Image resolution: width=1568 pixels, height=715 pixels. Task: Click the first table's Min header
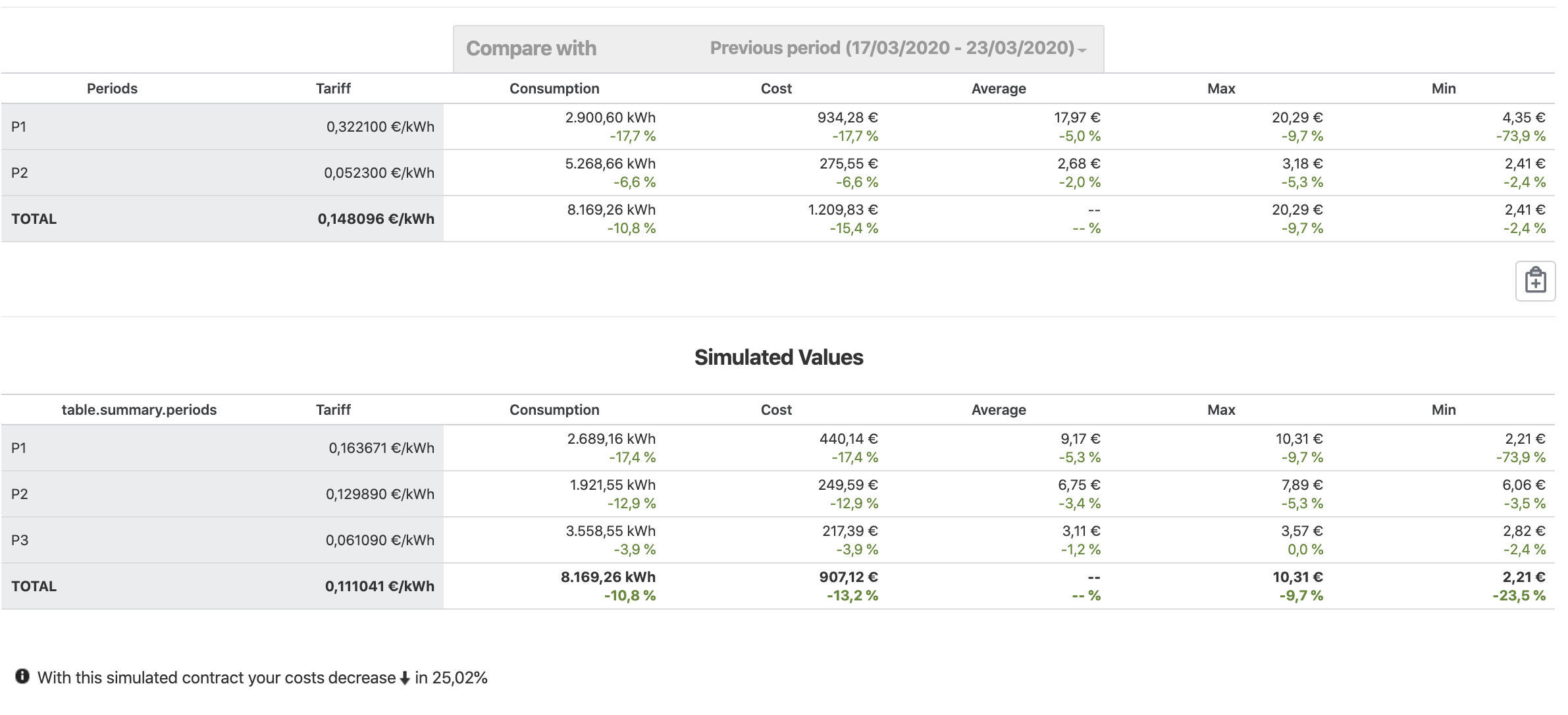click(x=1444, y=89)
